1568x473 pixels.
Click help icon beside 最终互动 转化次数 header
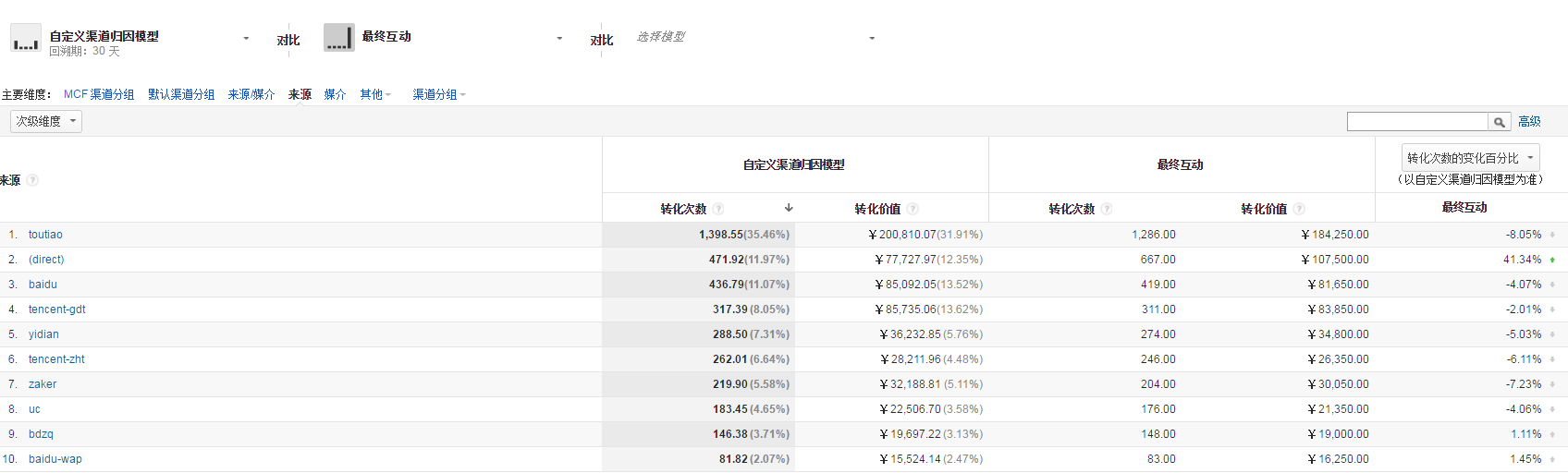[1107, 209]
